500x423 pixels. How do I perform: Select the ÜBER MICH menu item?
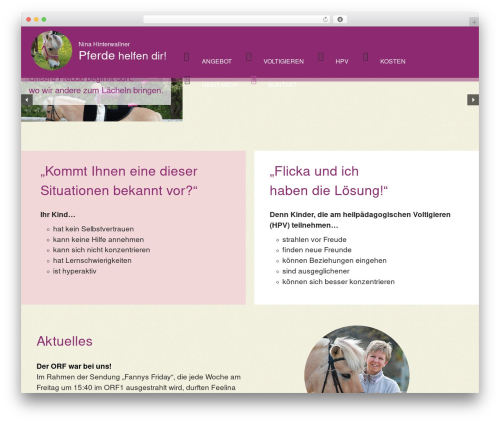click(x=219, y=85)
